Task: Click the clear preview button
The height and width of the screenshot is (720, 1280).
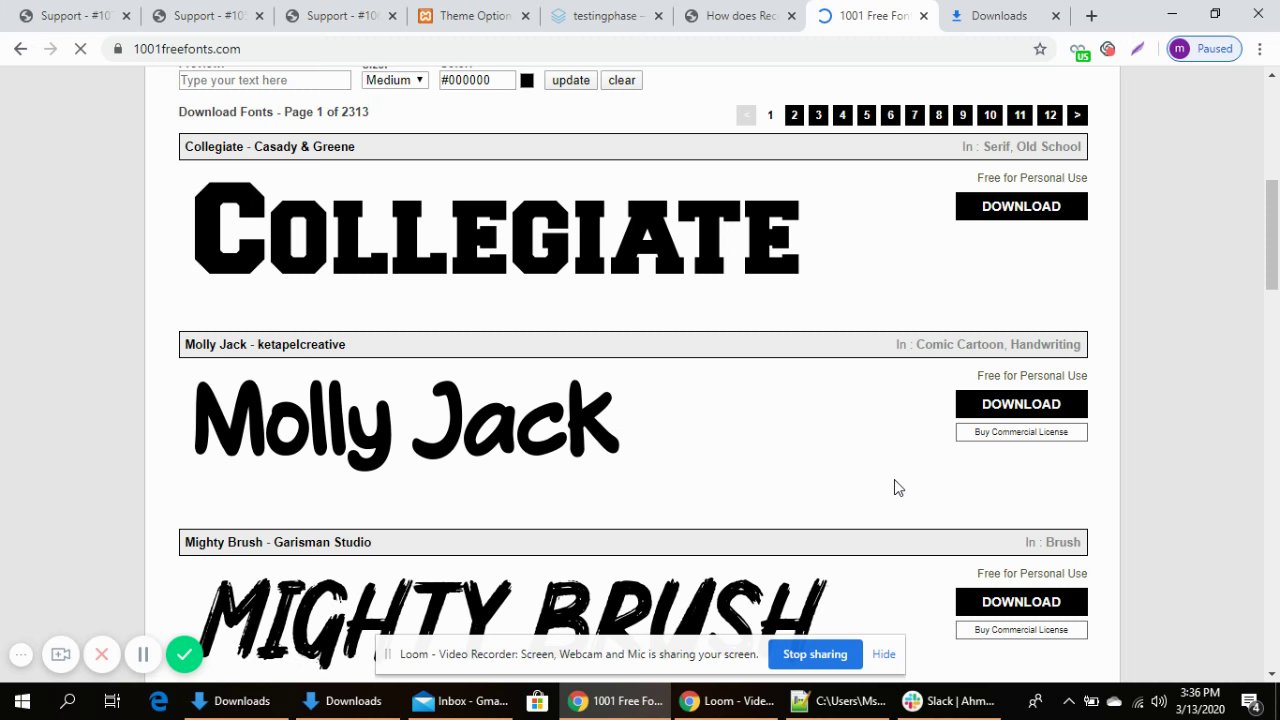Action: click(622, 80)
